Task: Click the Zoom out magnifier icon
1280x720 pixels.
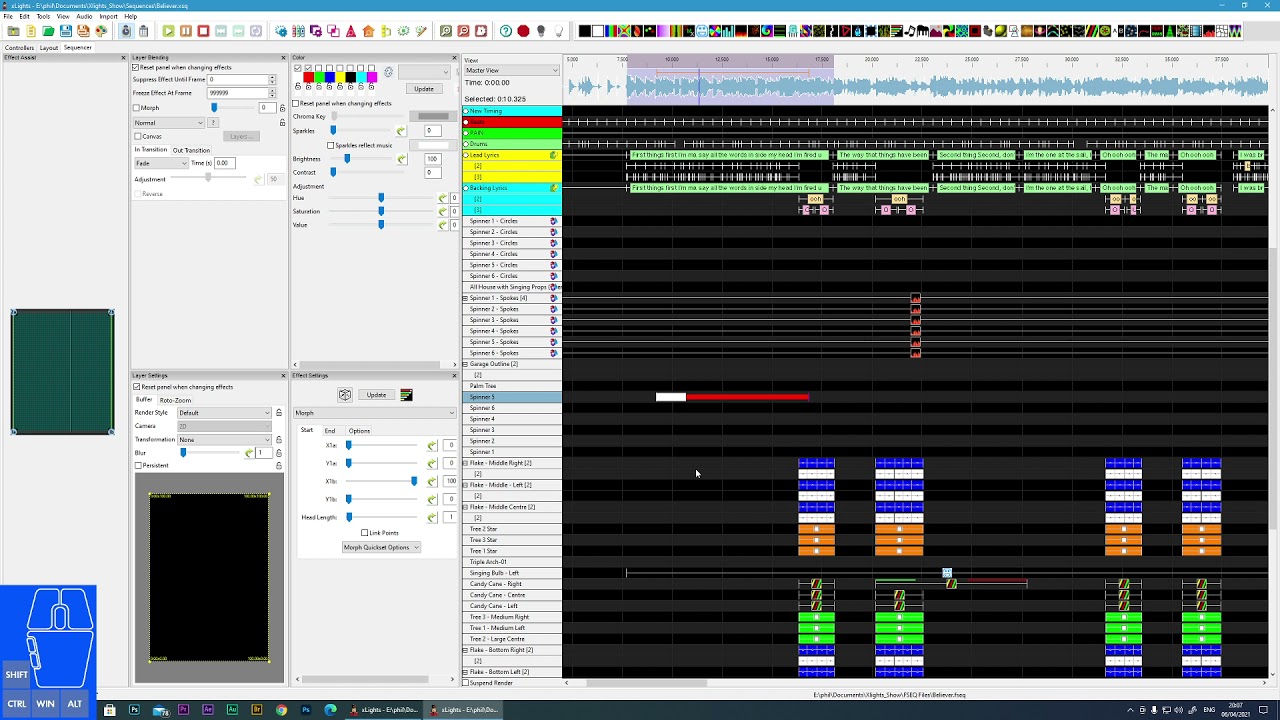Action: [463, 32]
